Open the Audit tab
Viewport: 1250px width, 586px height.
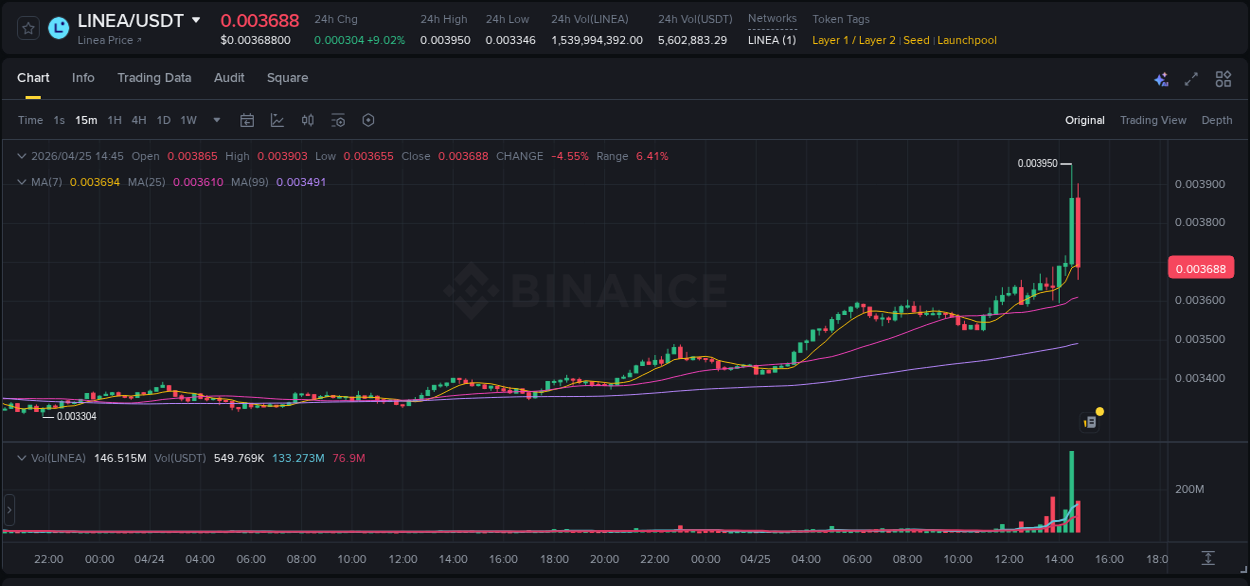click(229, 78)
